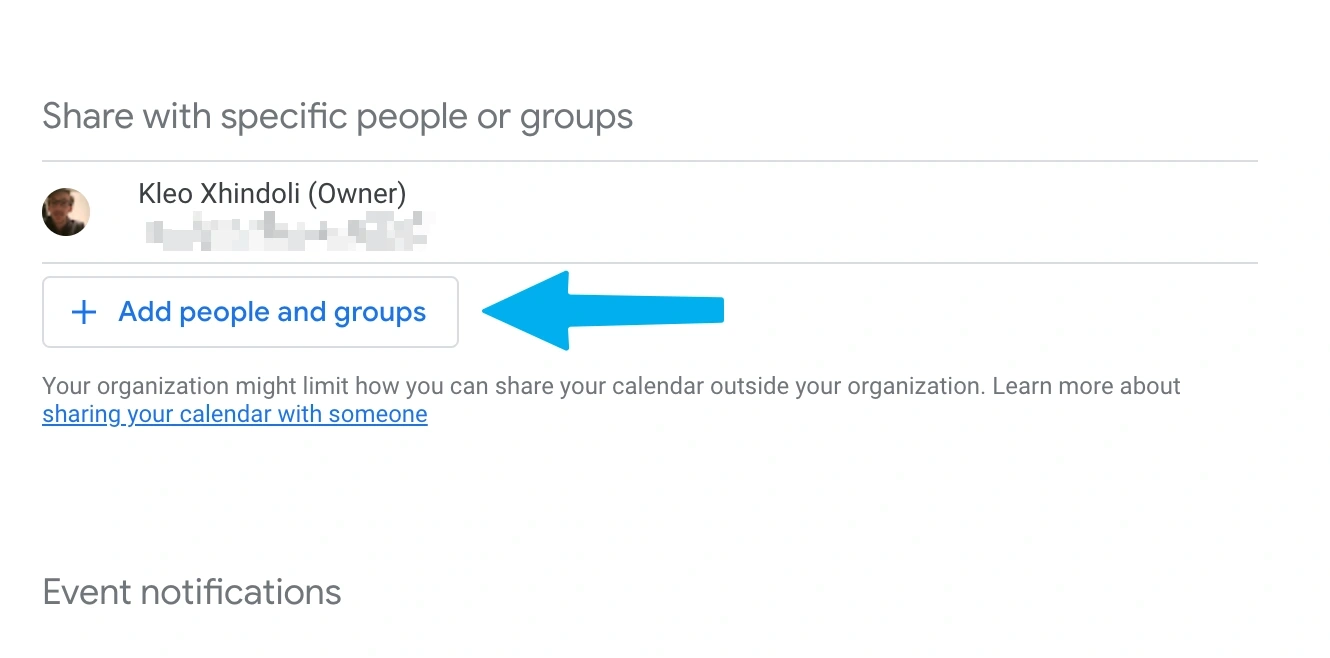Click the plus symbol before 'Add people'
1330x658 pixels.
82,312
